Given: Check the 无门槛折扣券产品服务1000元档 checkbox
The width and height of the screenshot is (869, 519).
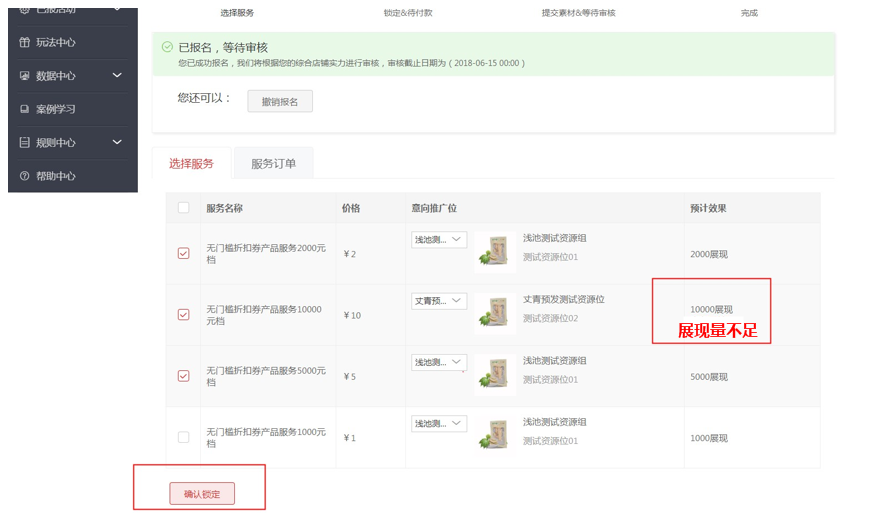Looking at the screenshot, I should [183, 437].
